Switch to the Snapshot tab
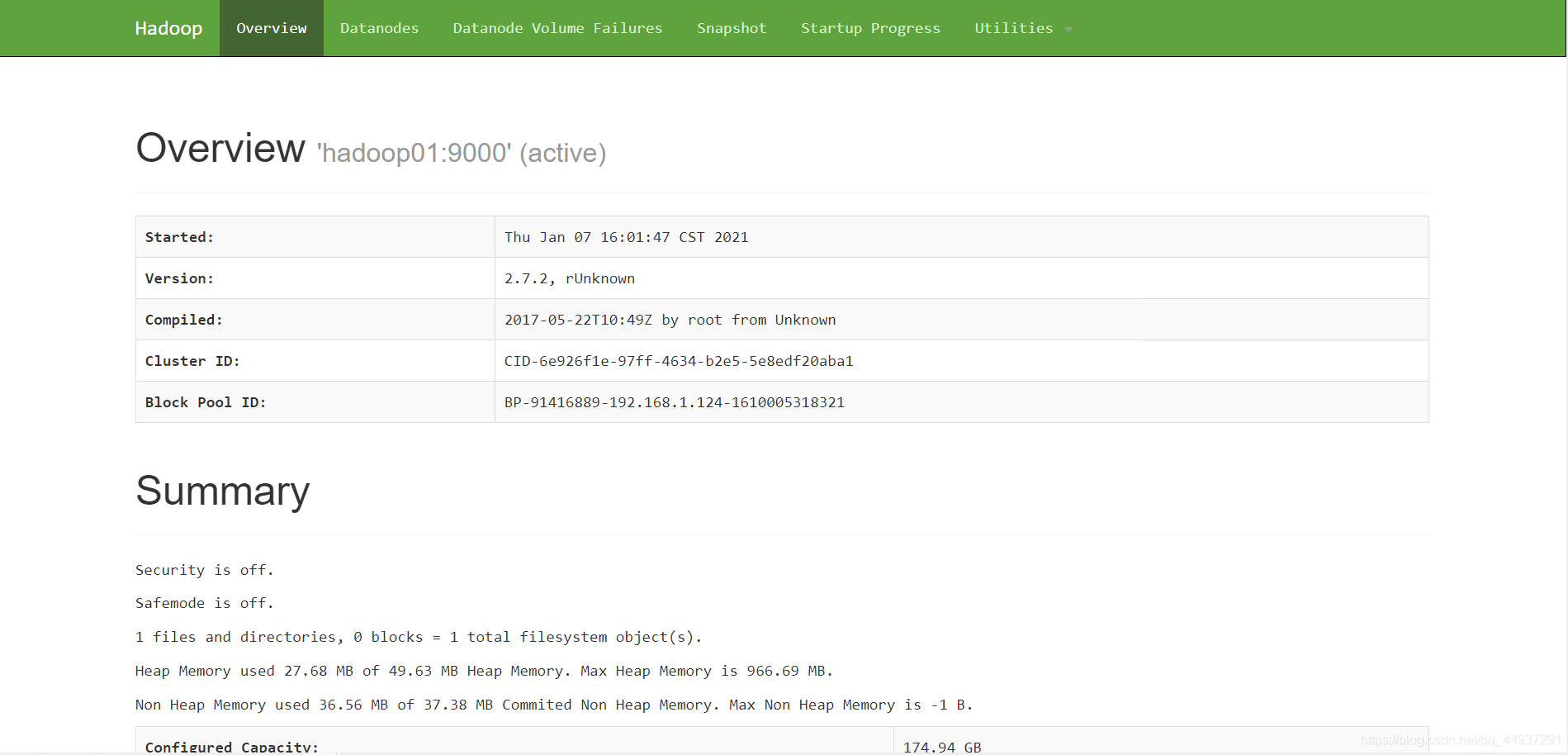Screen dimensions: 1568x755 (732, 28)
